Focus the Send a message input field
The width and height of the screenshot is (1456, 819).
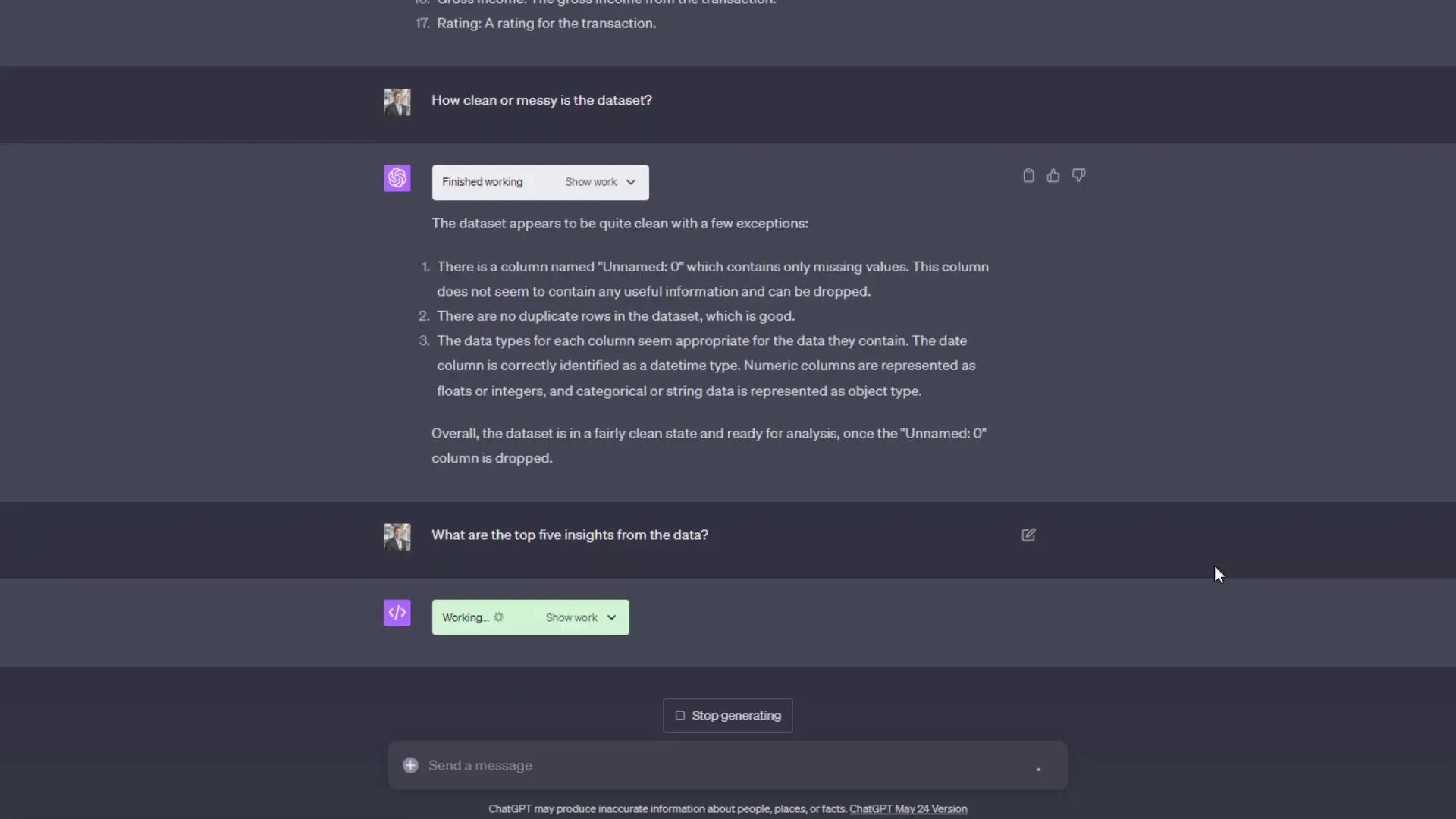713,766
